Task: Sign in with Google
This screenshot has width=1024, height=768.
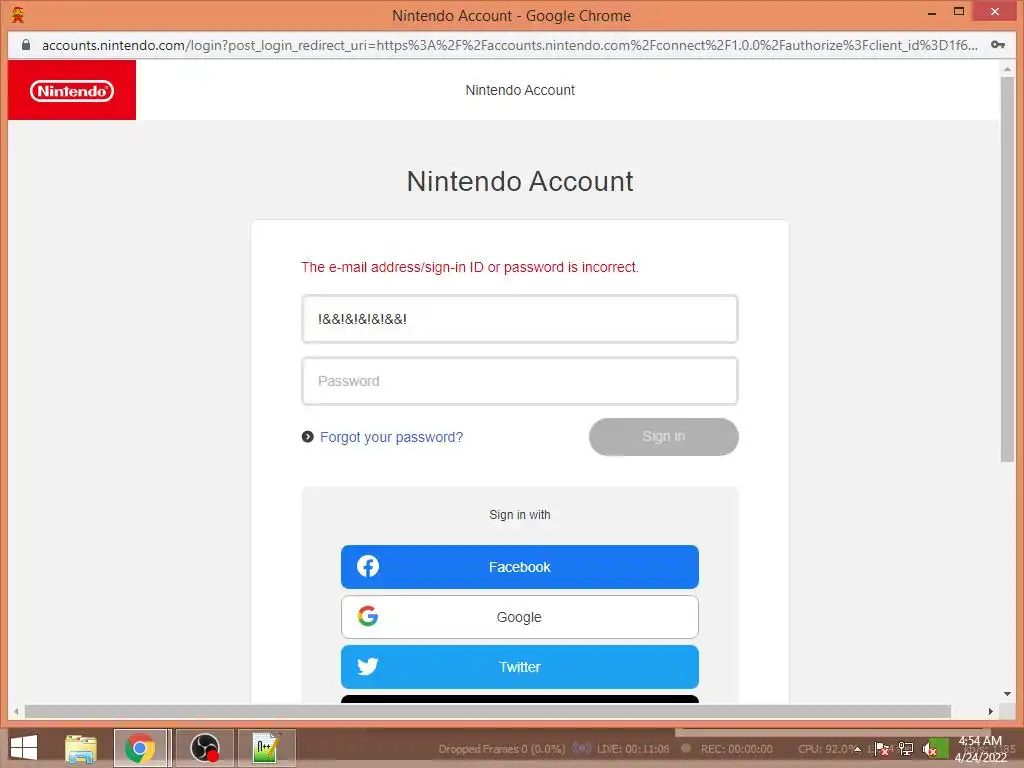Action: (520, 616)
